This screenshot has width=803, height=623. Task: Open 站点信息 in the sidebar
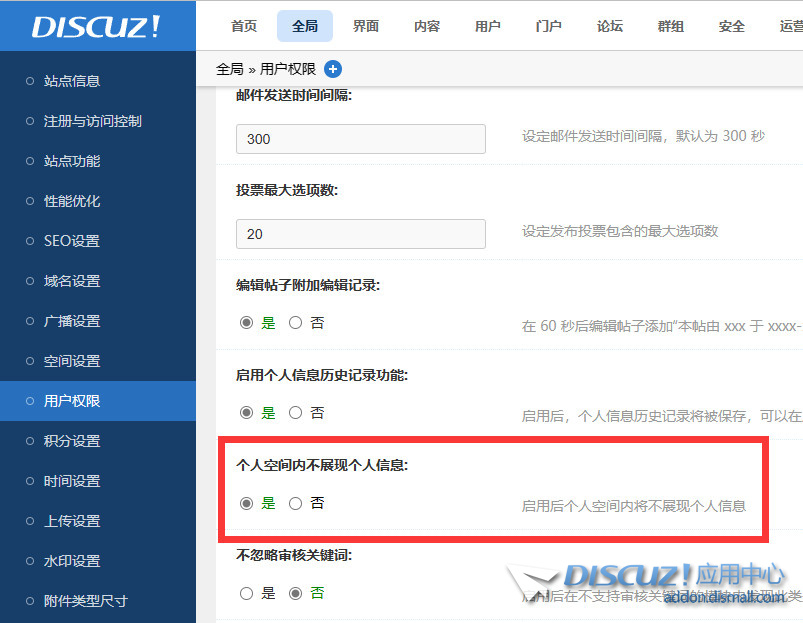[x=72, y=81]
